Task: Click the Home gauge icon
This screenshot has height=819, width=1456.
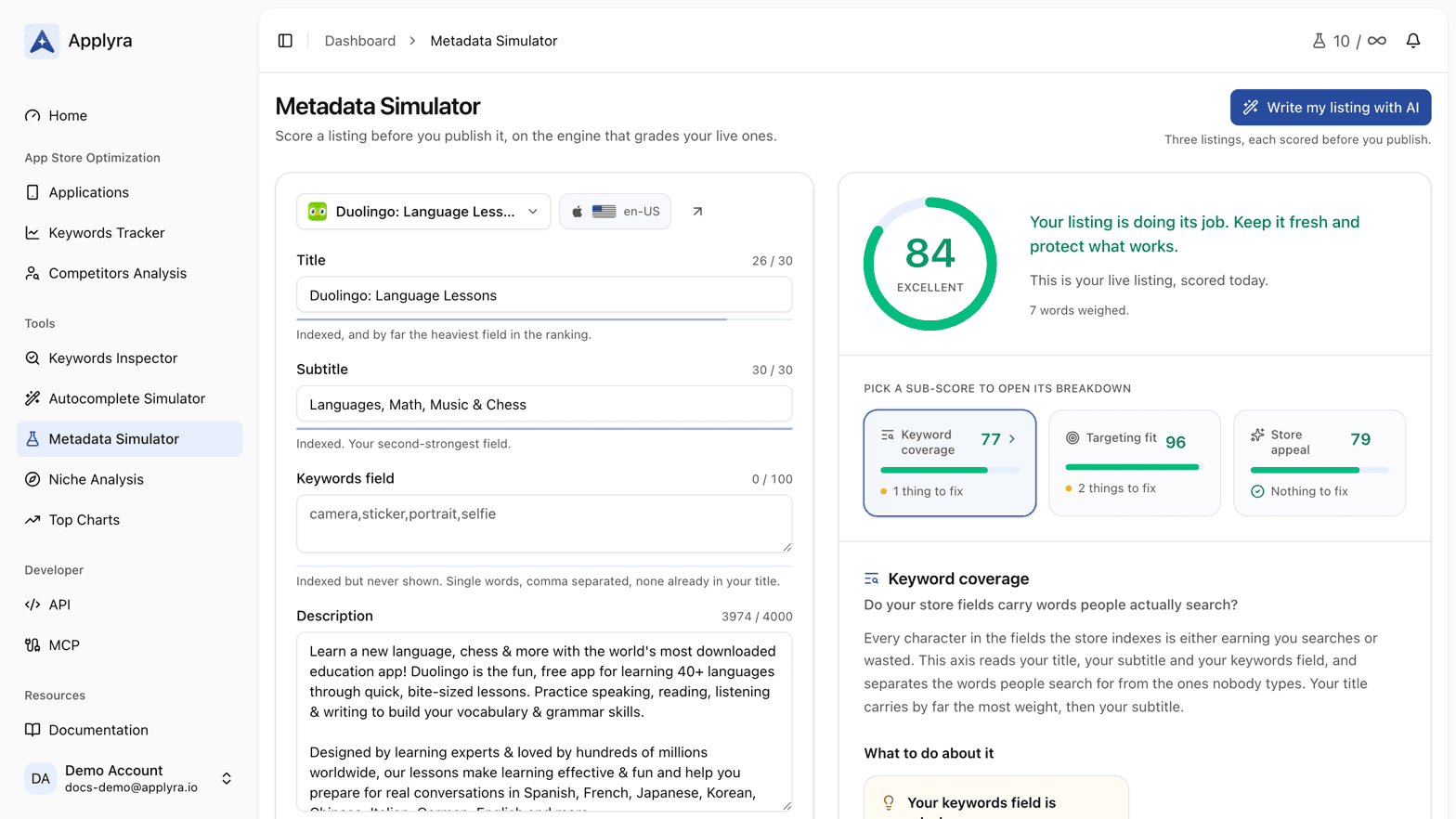Action: tap(32, 116)
